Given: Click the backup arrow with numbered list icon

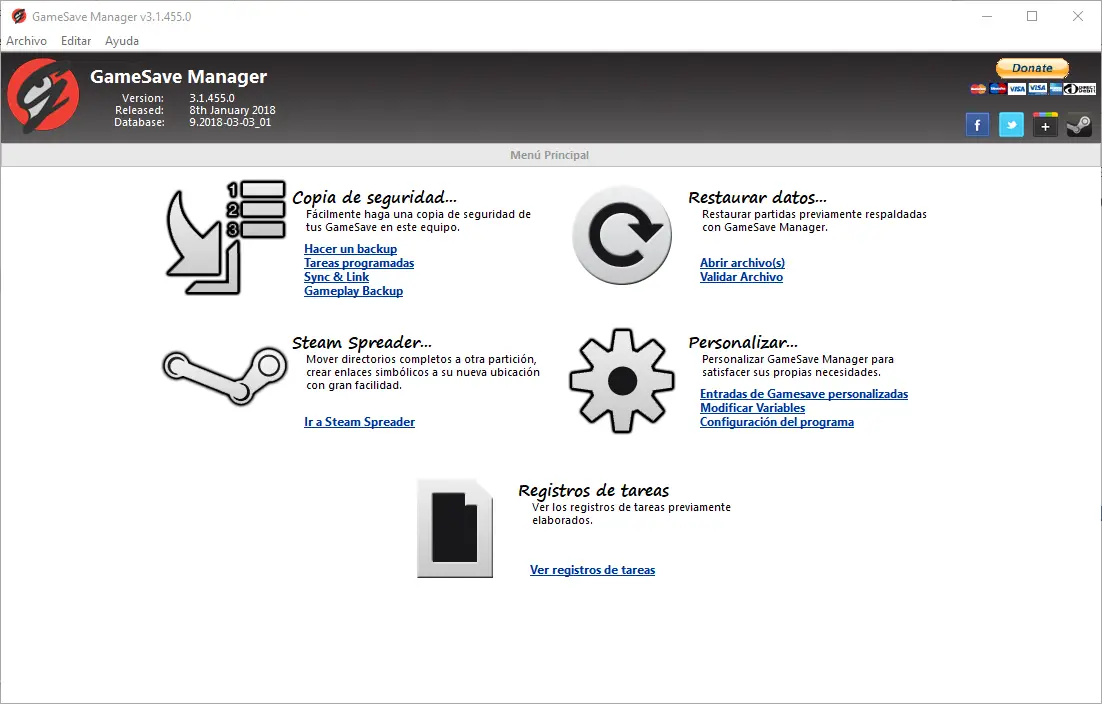Looking at the screenshot, I should [x=225, y=238].
